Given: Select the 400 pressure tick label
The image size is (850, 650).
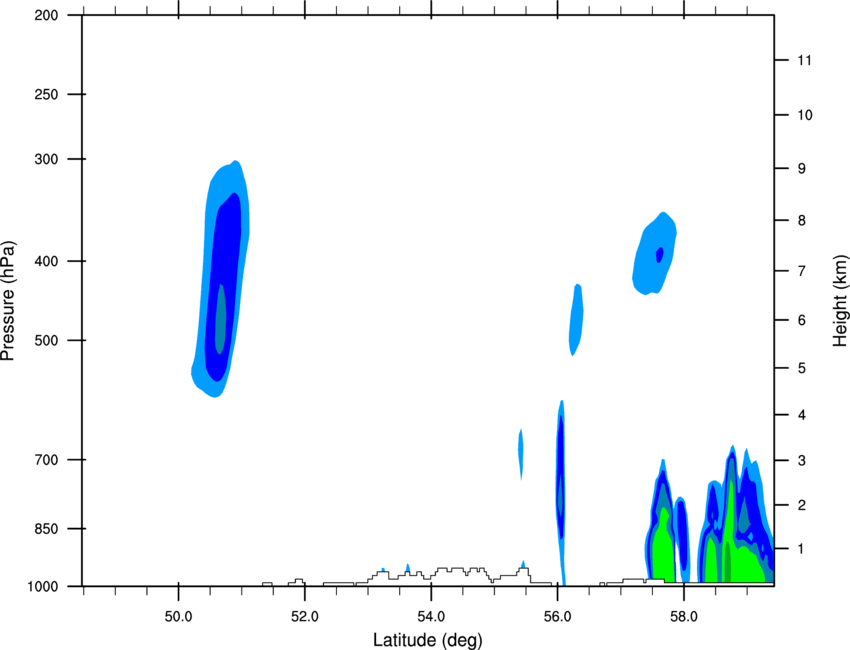Looking at the screenshot, I should click(46, 261).
